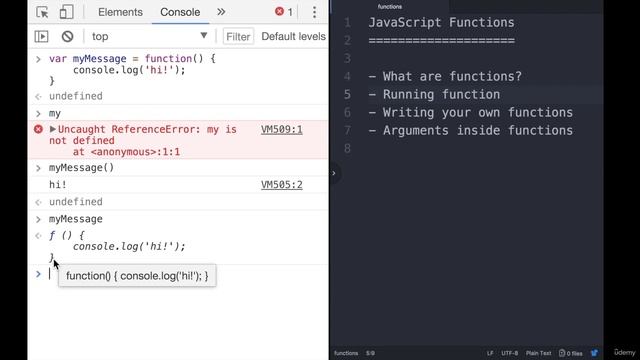This screenshot has height=360, width=640.
Task: Clear the console with the ban icon
Action: coord(67,36)
